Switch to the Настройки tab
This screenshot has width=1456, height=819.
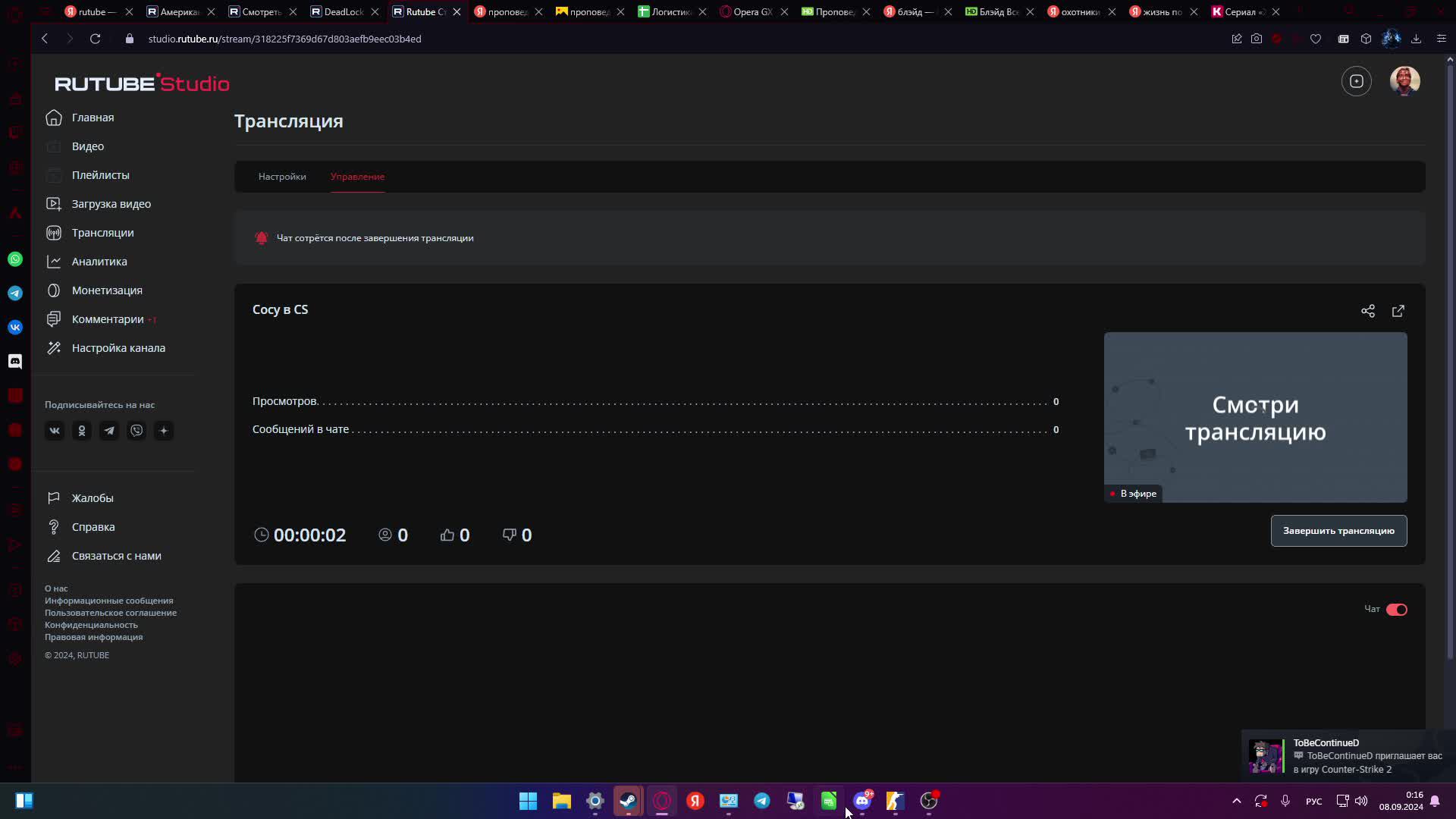[x=282, y=177]
